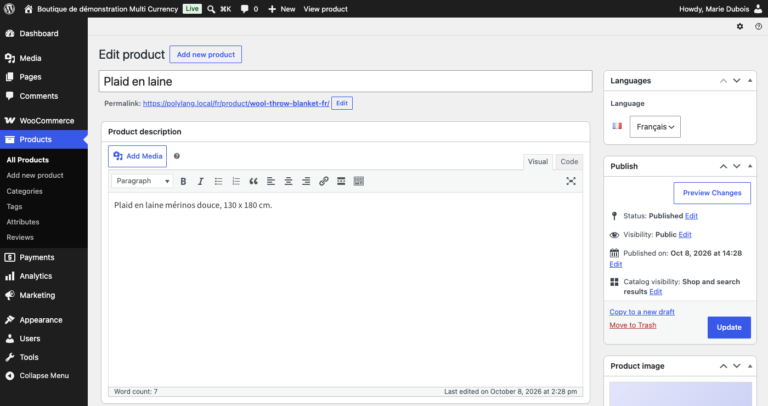Click the user avatar icon
This screenshot has width=768, height=406.
pyautogui.click(x=758, y=9)
